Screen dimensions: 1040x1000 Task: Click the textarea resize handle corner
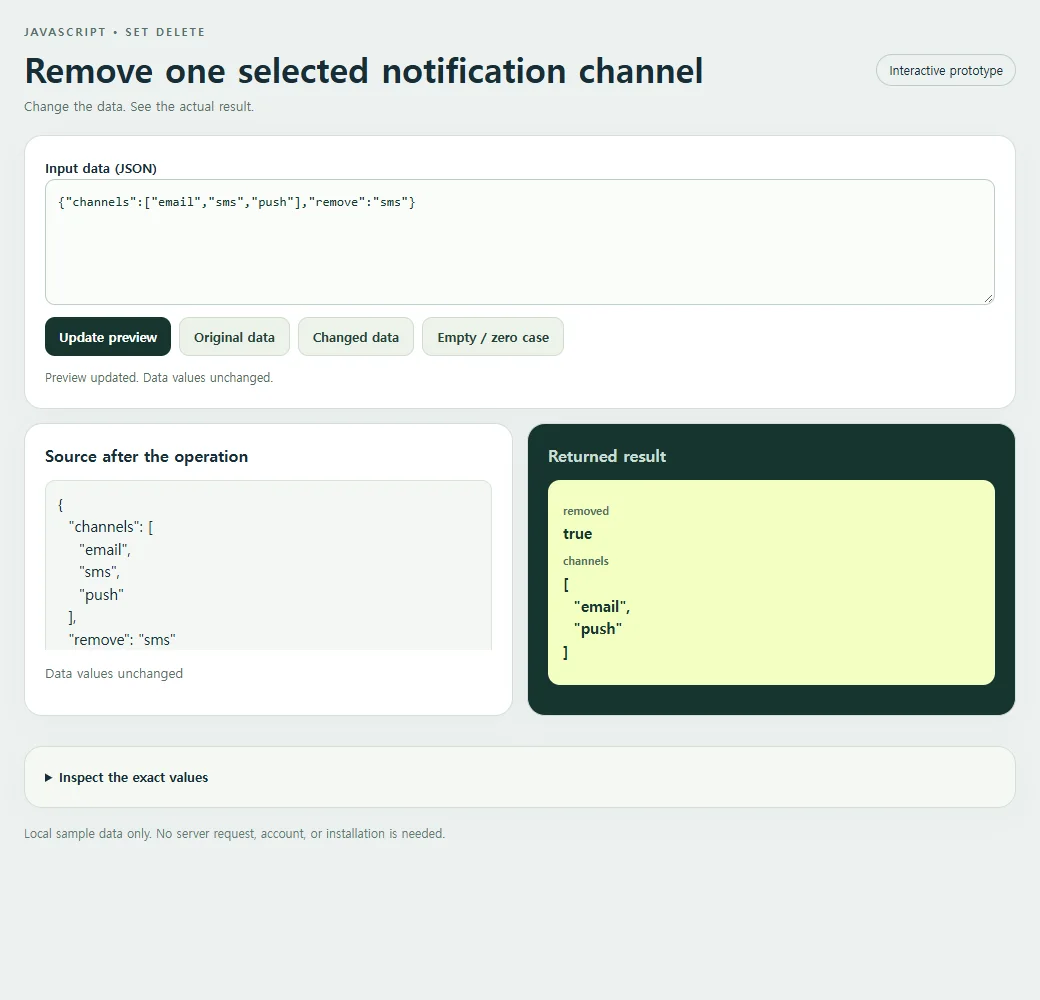click(x=988, y=298)
